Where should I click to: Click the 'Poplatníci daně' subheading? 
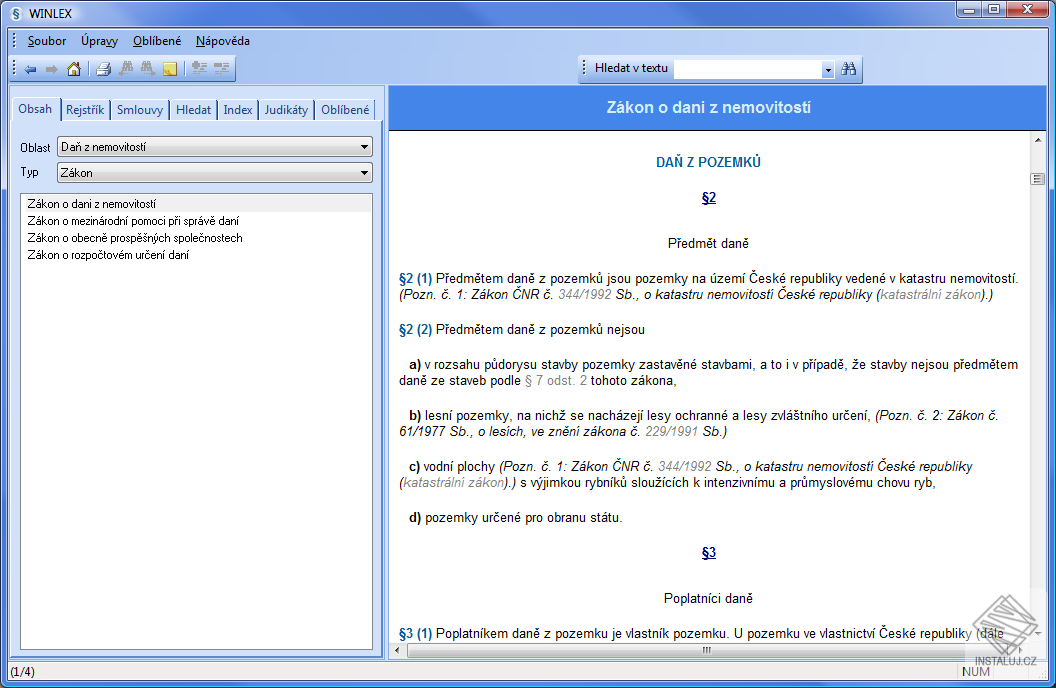pos(708,598)
